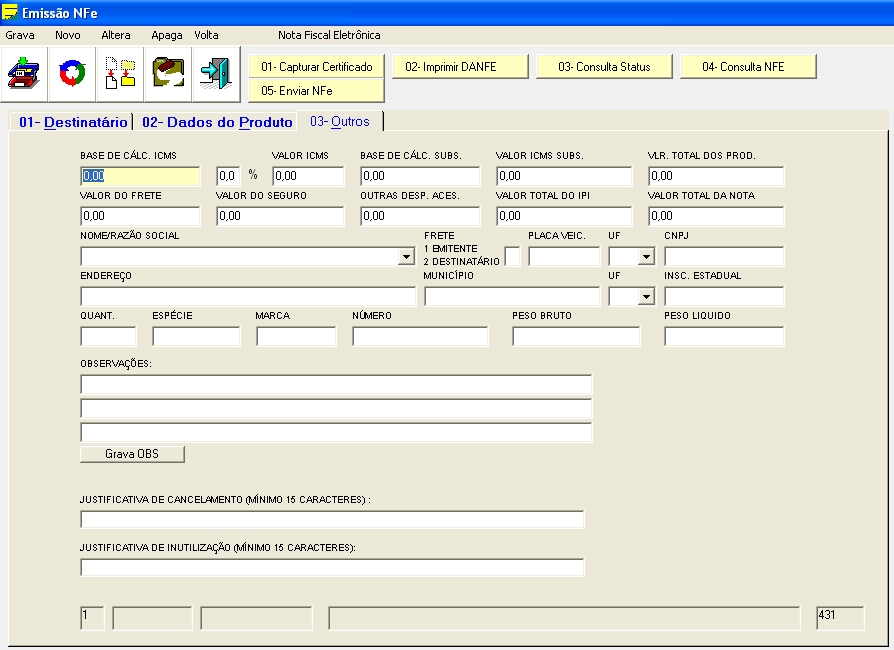Focus the Valor do Frete field

(x=140, y=217)
